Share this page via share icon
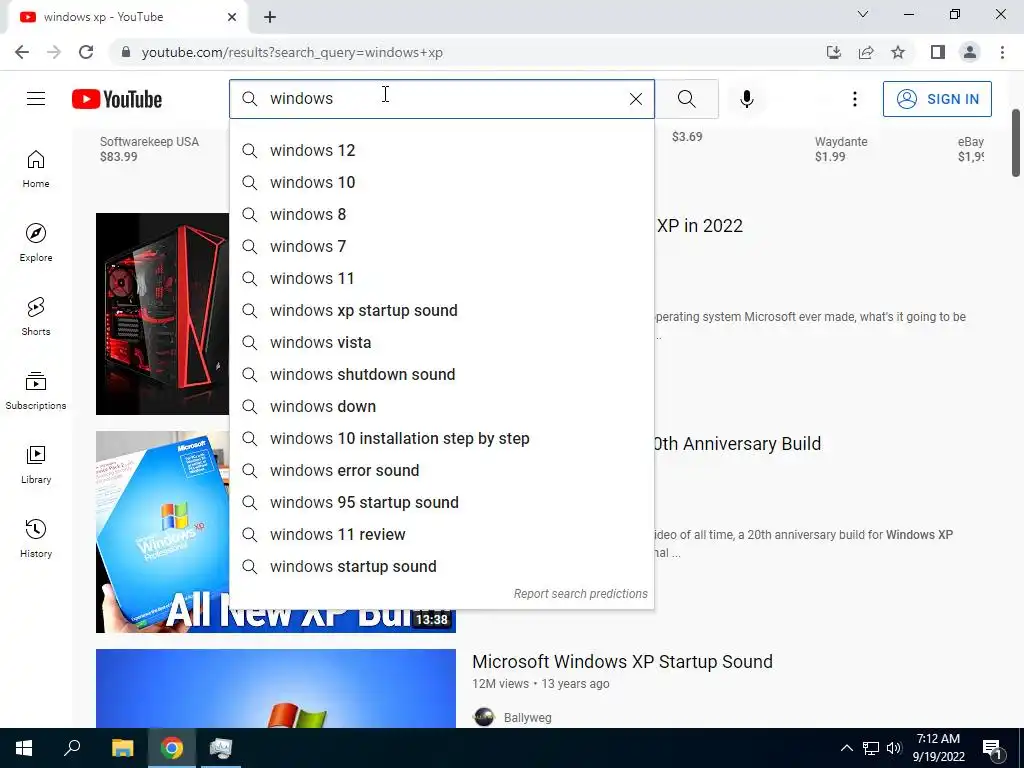The height and width of the screenshot is (768, 1024). [866, 52]
